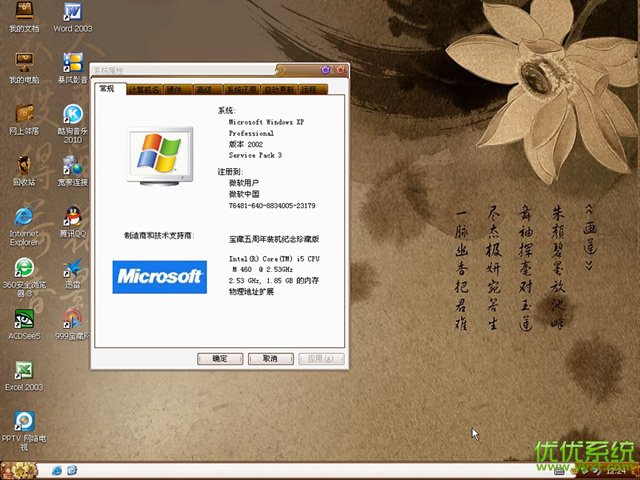
Task: Switch to the 高级 tab
Action: pos(208,89)
